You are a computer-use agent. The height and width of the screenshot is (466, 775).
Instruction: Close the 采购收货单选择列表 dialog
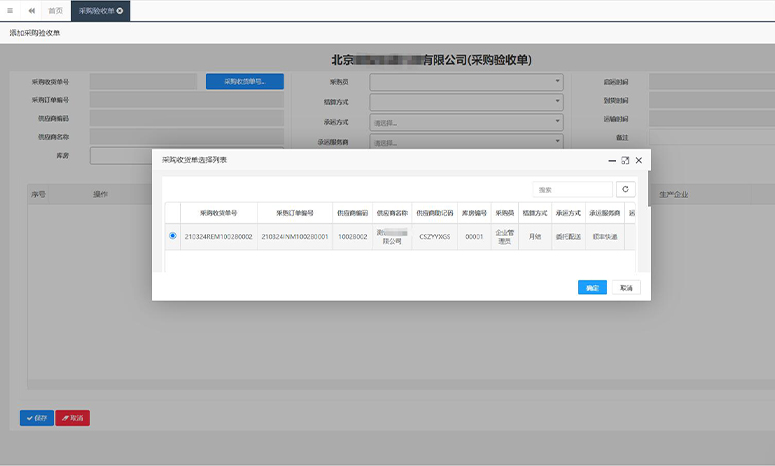(x=638, y=160)
